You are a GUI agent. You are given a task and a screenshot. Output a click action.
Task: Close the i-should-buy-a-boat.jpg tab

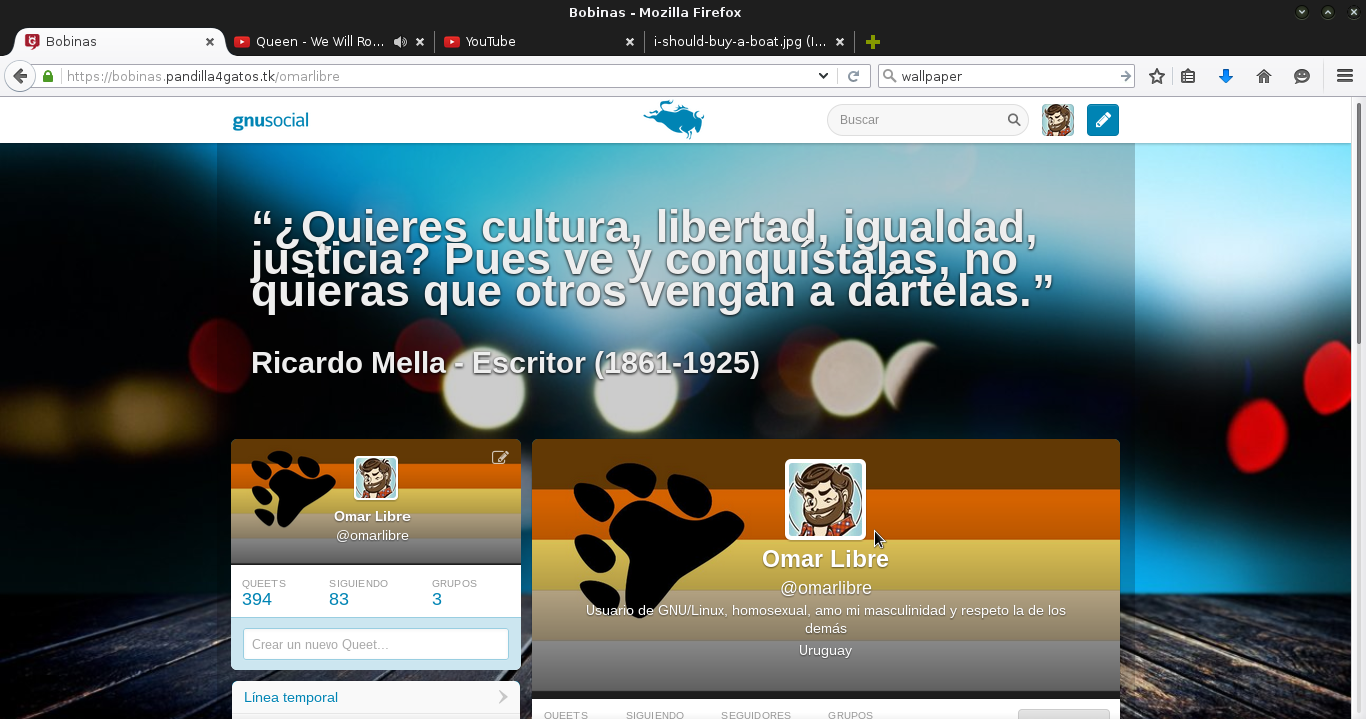click(x=840, y=42)
